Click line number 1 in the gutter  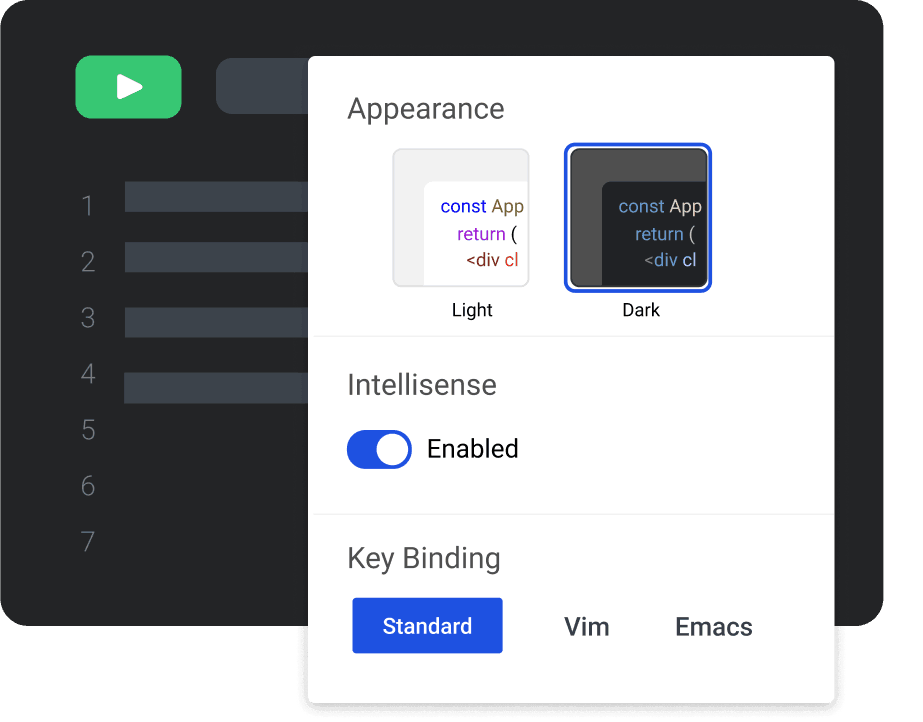point(88,207)
